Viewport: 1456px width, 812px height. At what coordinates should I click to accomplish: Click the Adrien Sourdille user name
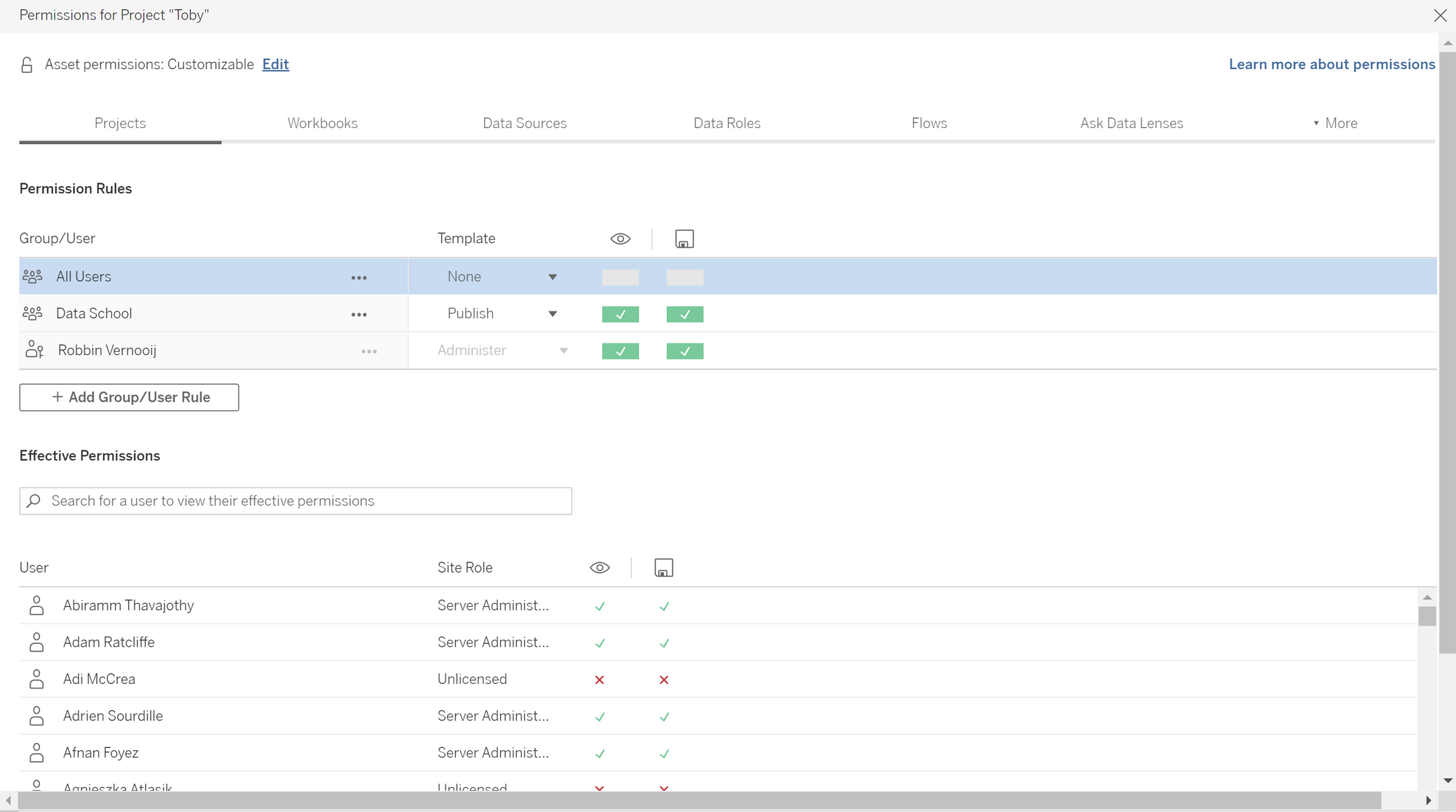(x=113, y=716)
